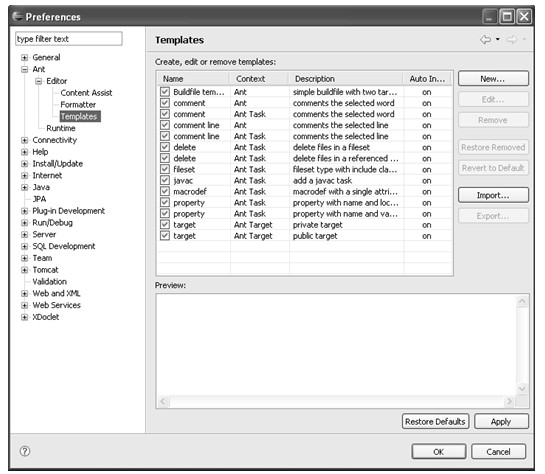
Task: Click 'macrodef with a single attri...' text
Action: tap(345, 191)
